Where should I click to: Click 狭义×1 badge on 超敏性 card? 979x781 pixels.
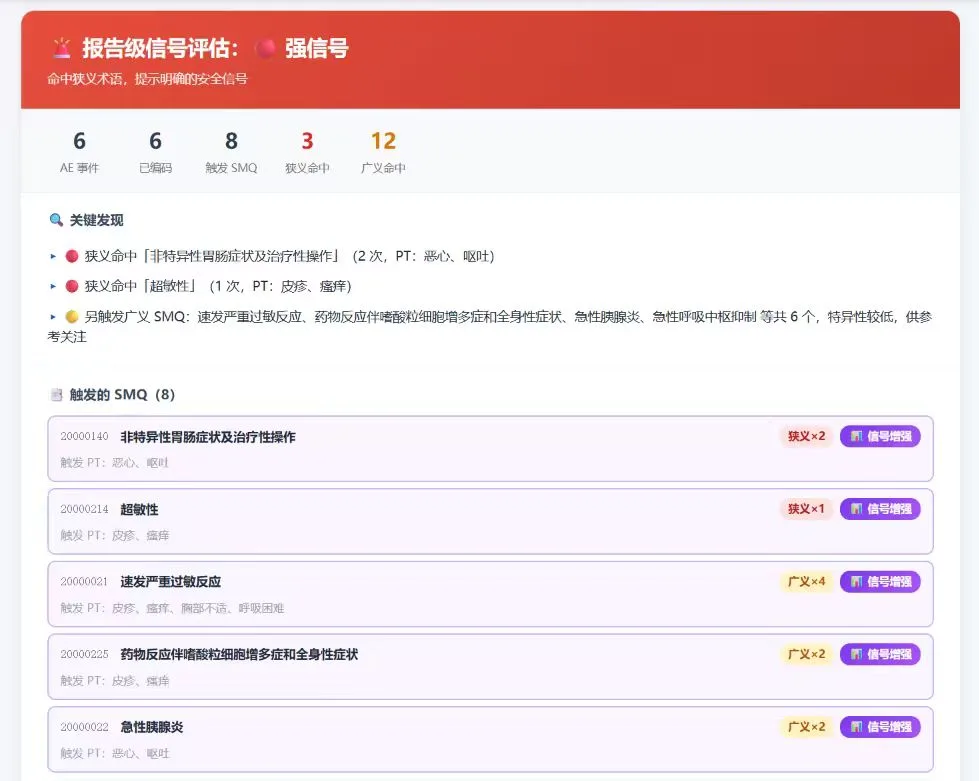pos(806,509)
